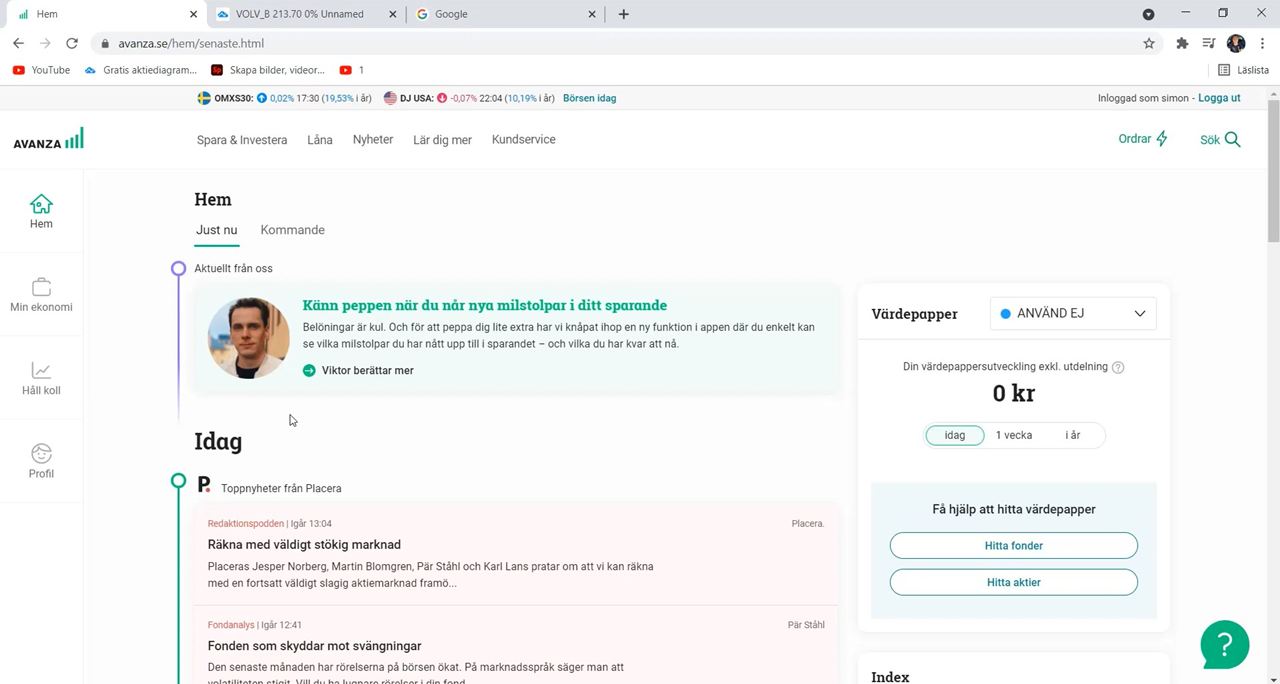
Task: Open the Läslista reading list
Action: 1244,70
